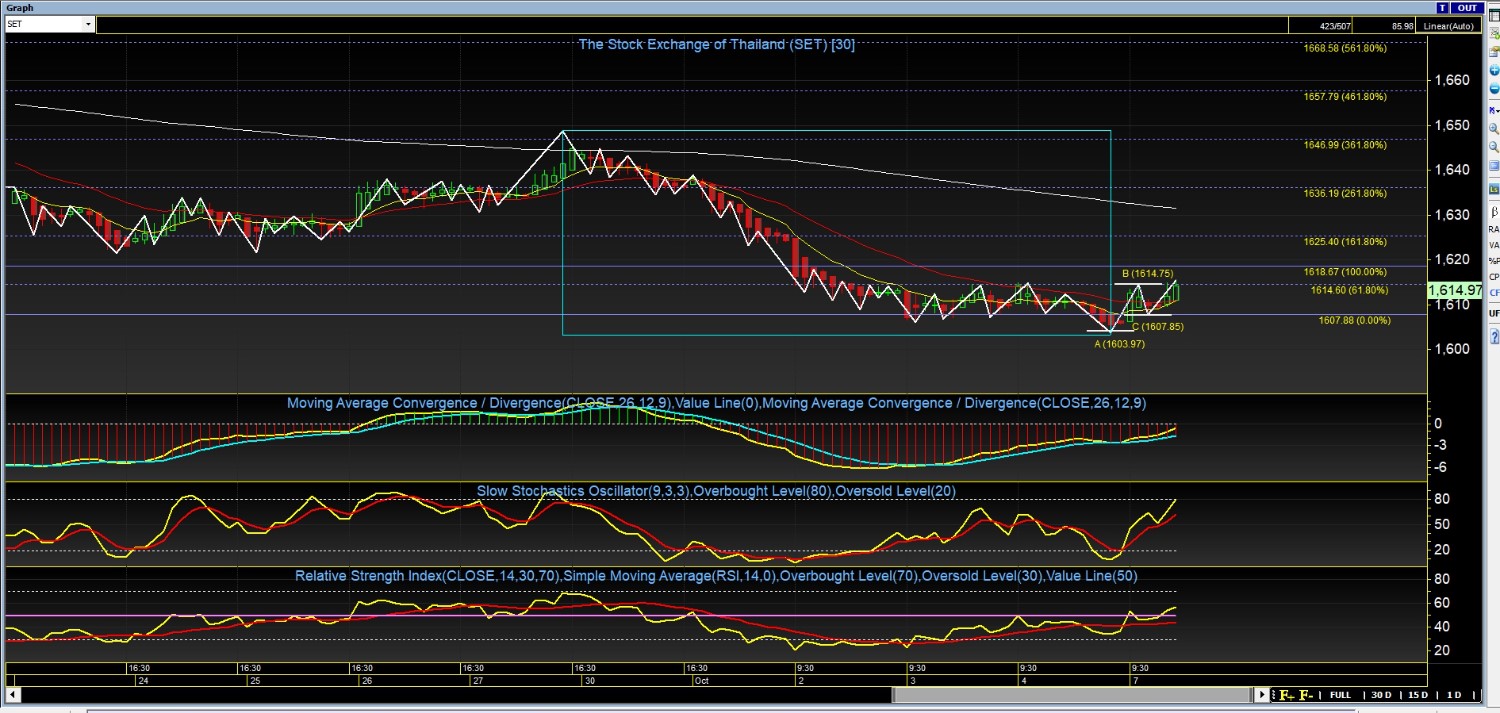Click the point label A (1603.97)
The image size is (1500, 713).
[1119, 344]
